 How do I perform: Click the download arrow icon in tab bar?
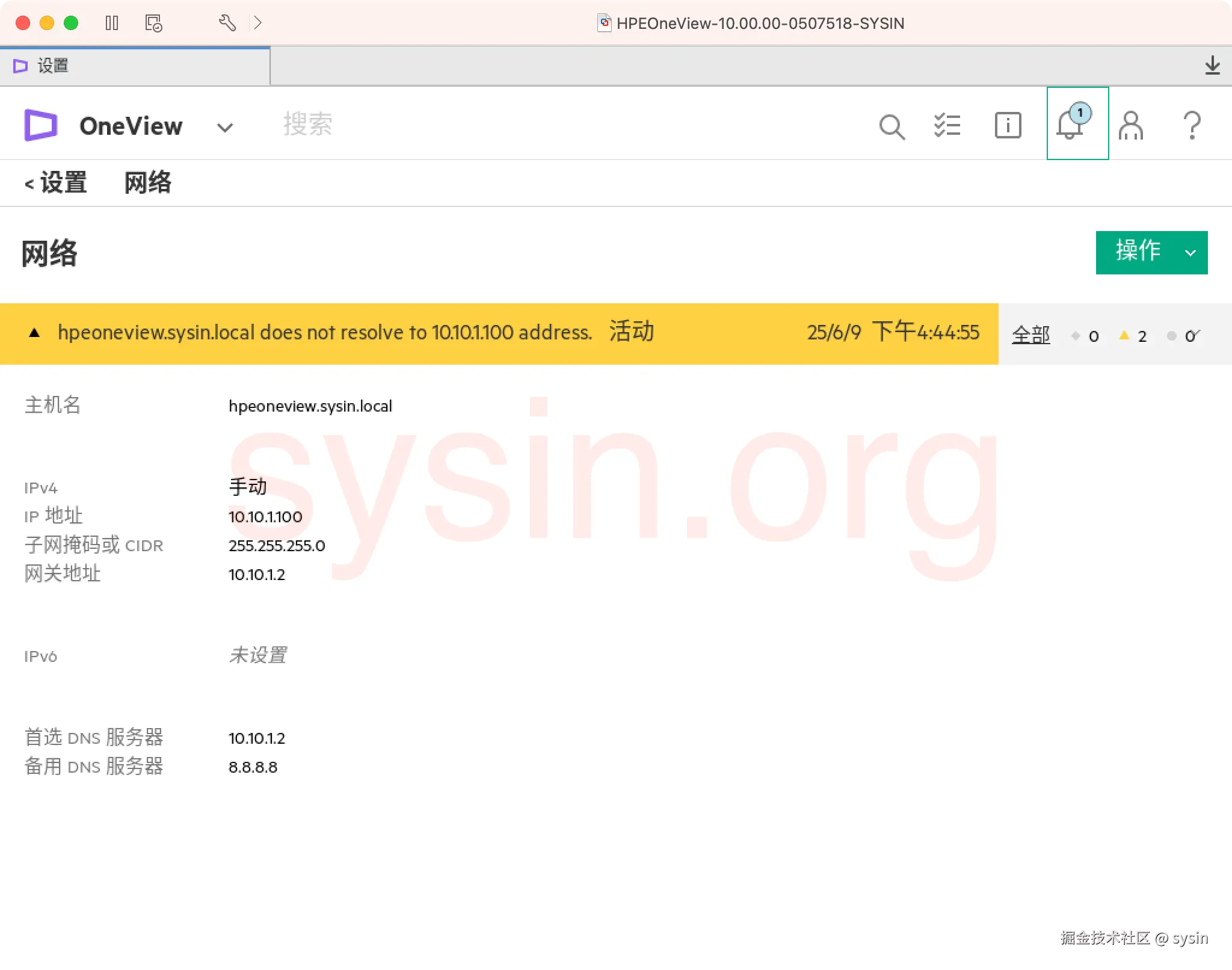click(1212, 65)
